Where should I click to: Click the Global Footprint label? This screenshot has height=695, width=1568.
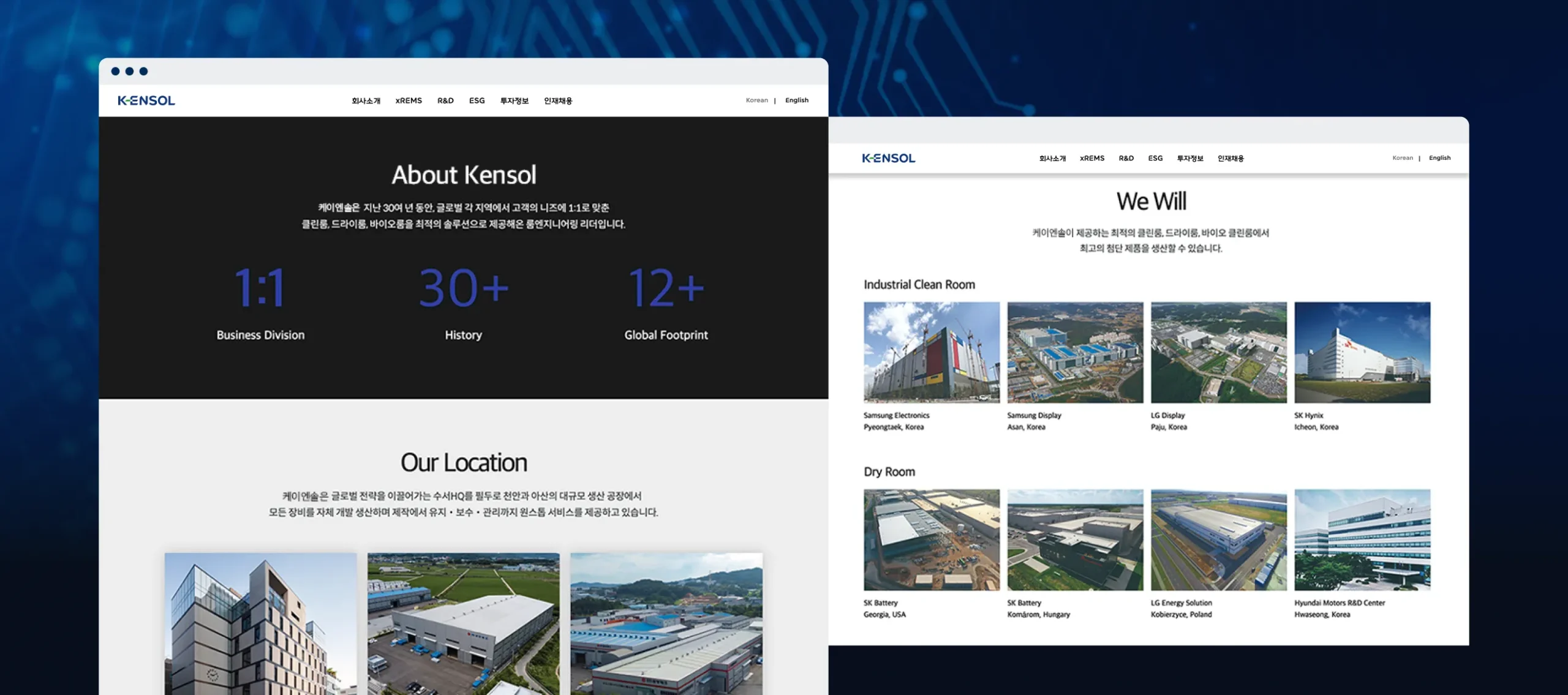(666, 335)
